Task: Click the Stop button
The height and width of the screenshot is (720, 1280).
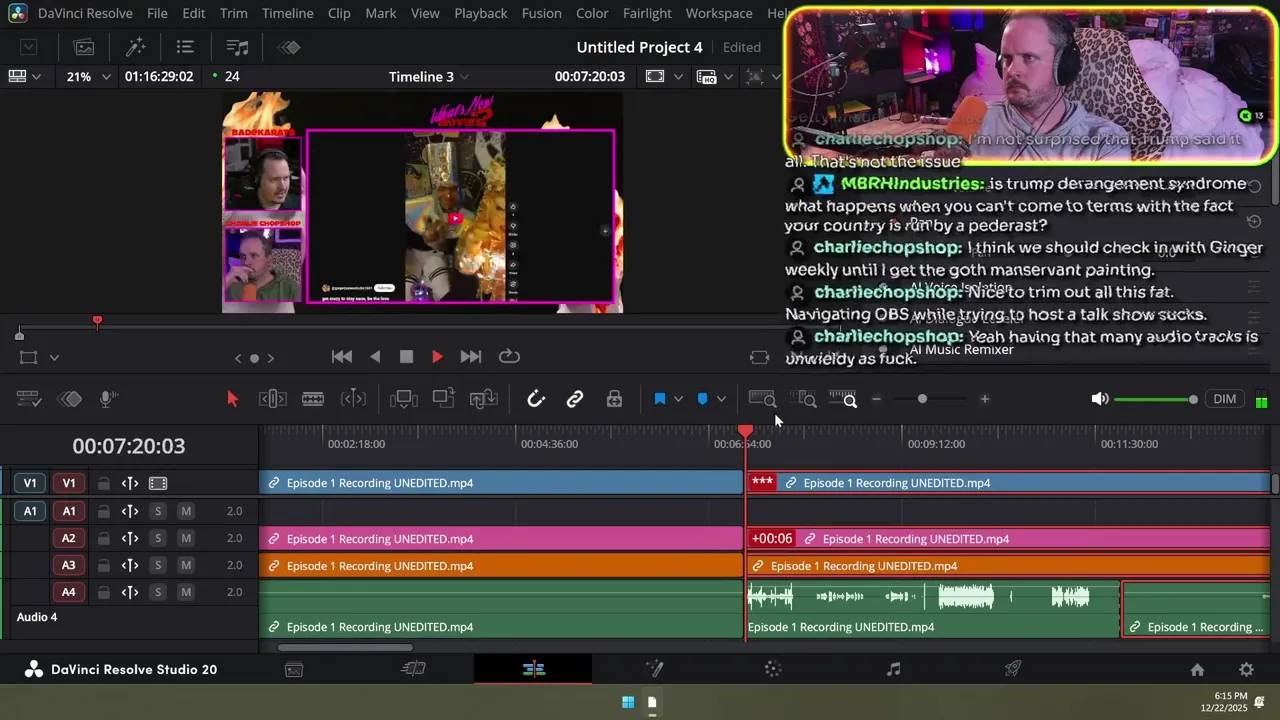Action: pos(406,357)
